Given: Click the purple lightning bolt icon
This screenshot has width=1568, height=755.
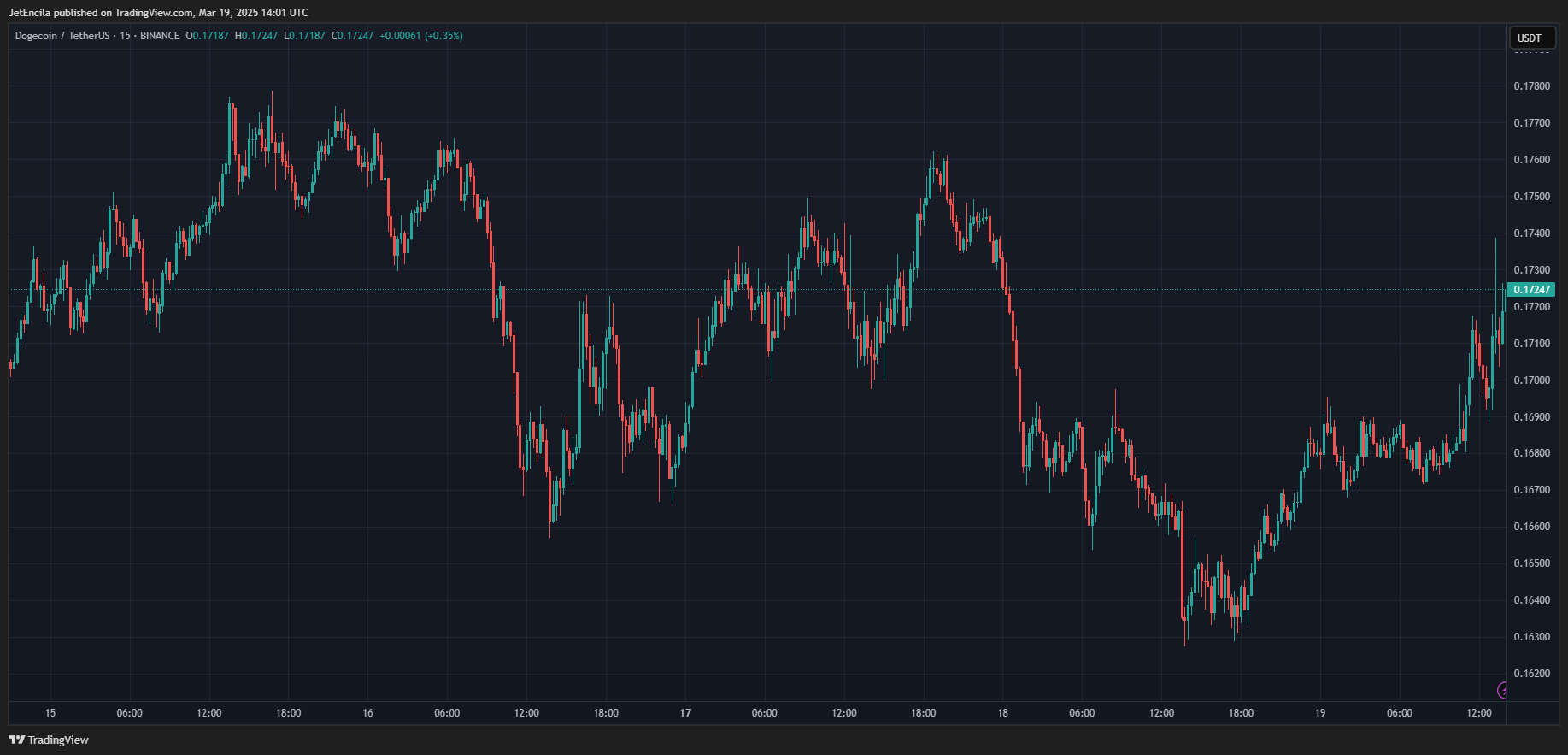Looking at the screenshot, I should (x=1503, y=690).
